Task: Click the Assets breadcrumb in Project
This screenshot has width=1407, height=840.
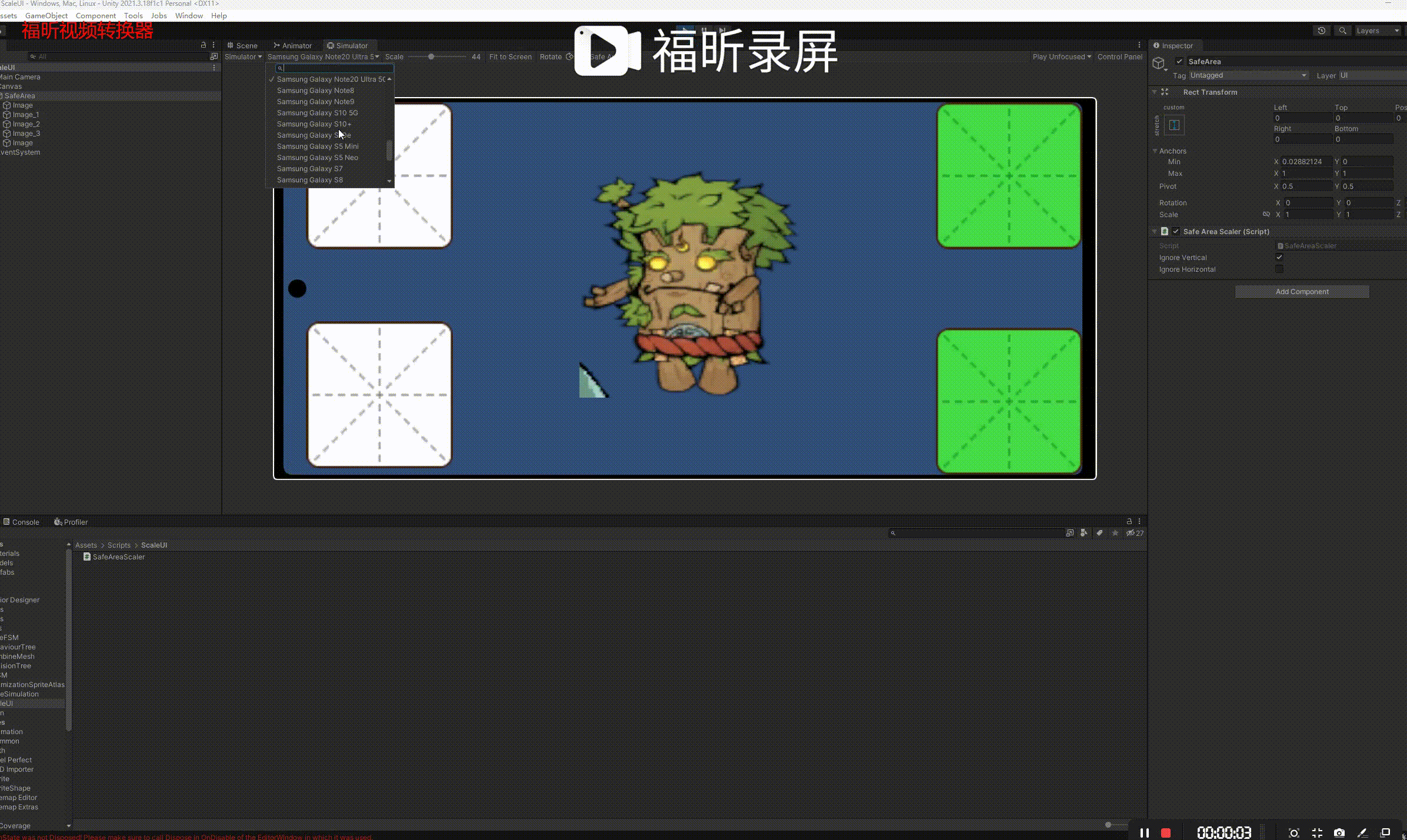Action: coord(86,545)
